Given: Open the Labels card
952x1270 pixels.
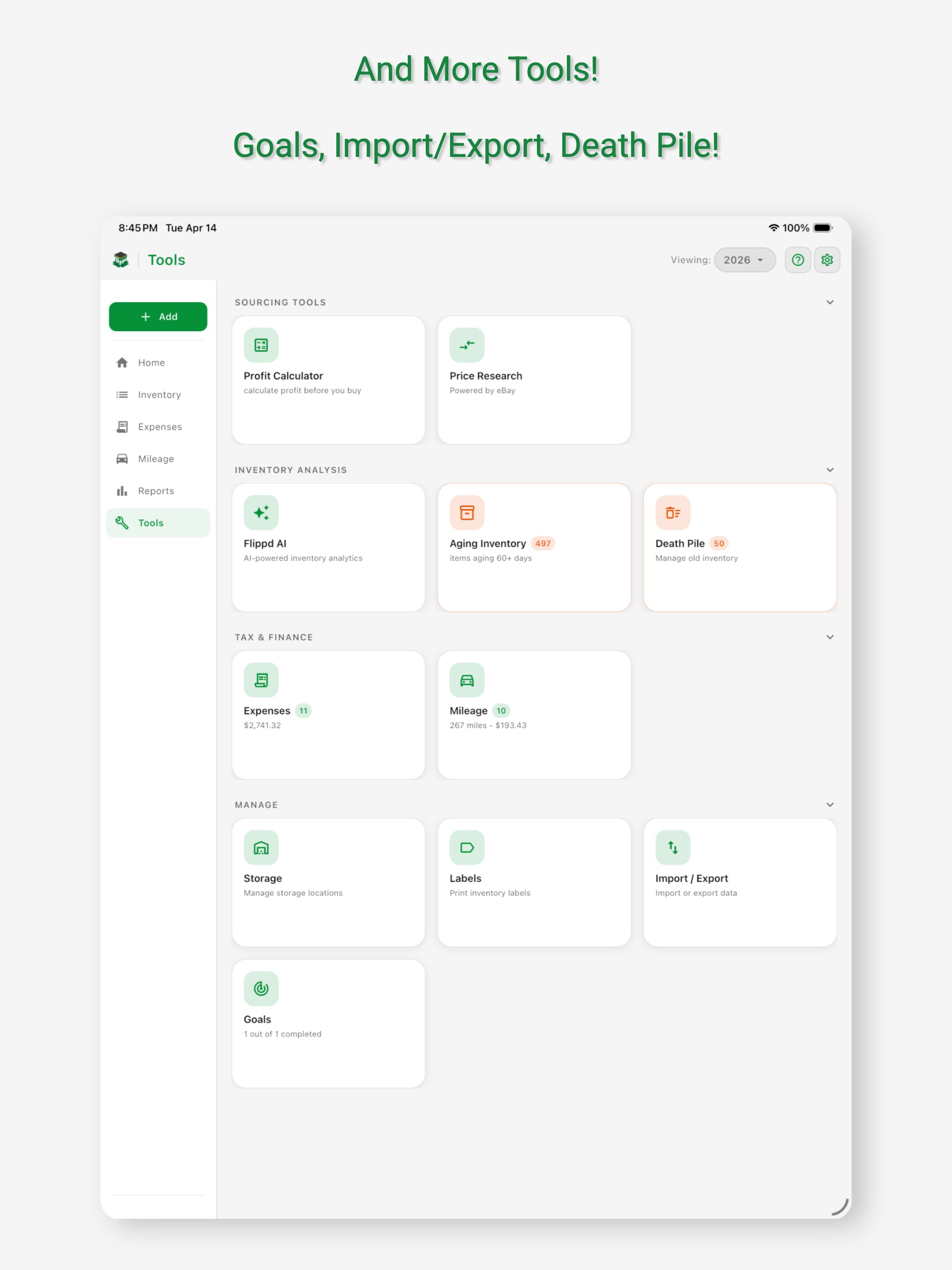Looking at the screenshot, I should click(x=534, y=883).
